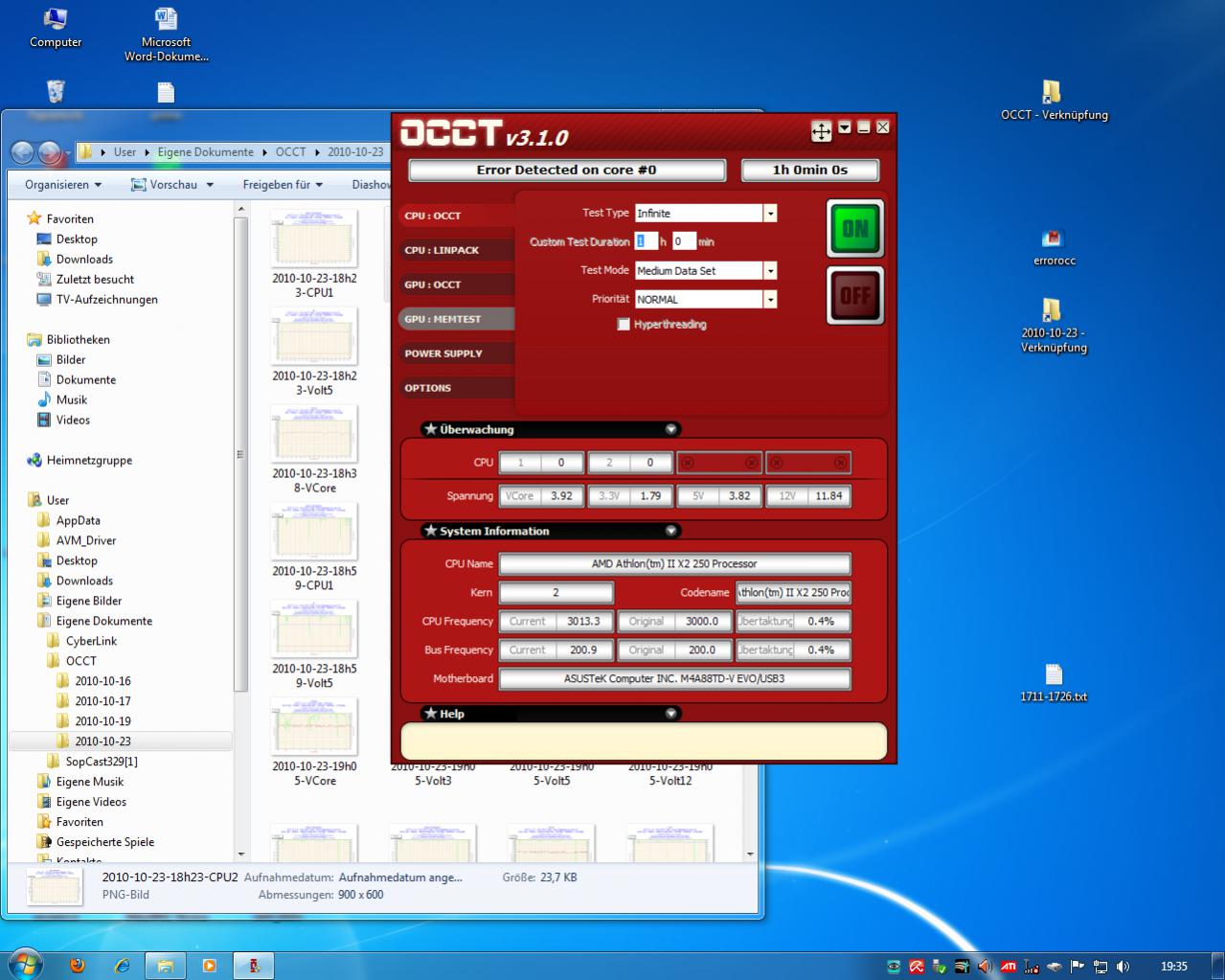Select the 2010-10-23-19h05-VCore thumbnail
1225x980 pixels.
pos(314,742)
